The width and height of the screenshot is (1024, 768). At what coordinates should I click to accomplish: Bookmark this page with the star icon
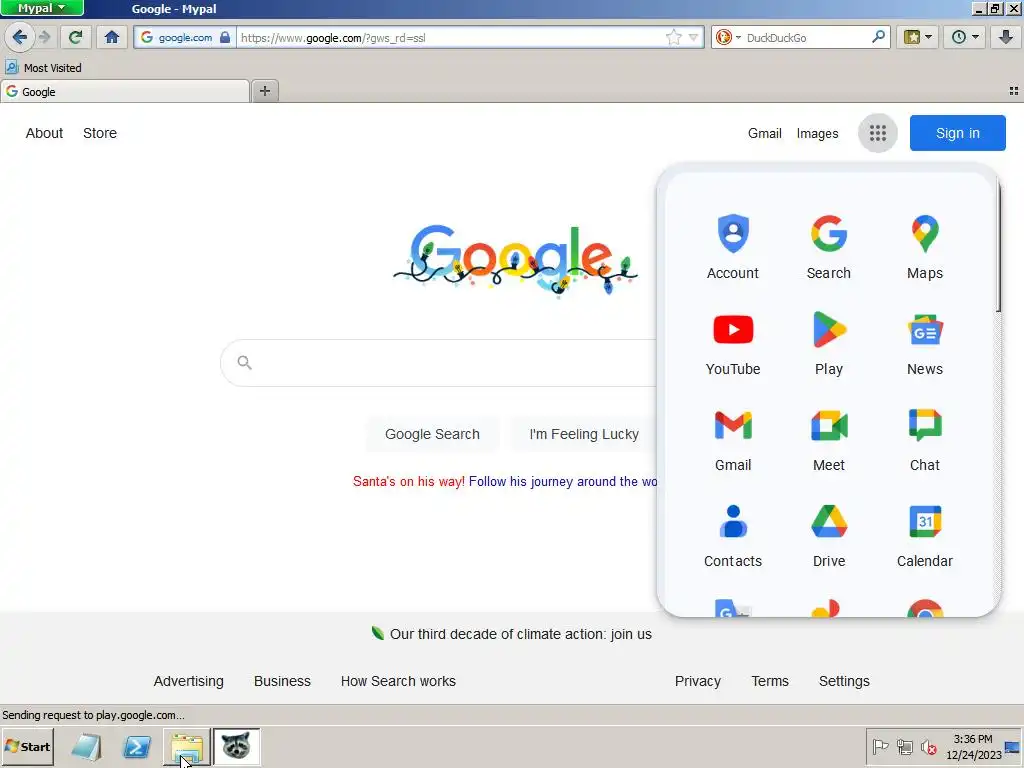click(x=673, y=37)
